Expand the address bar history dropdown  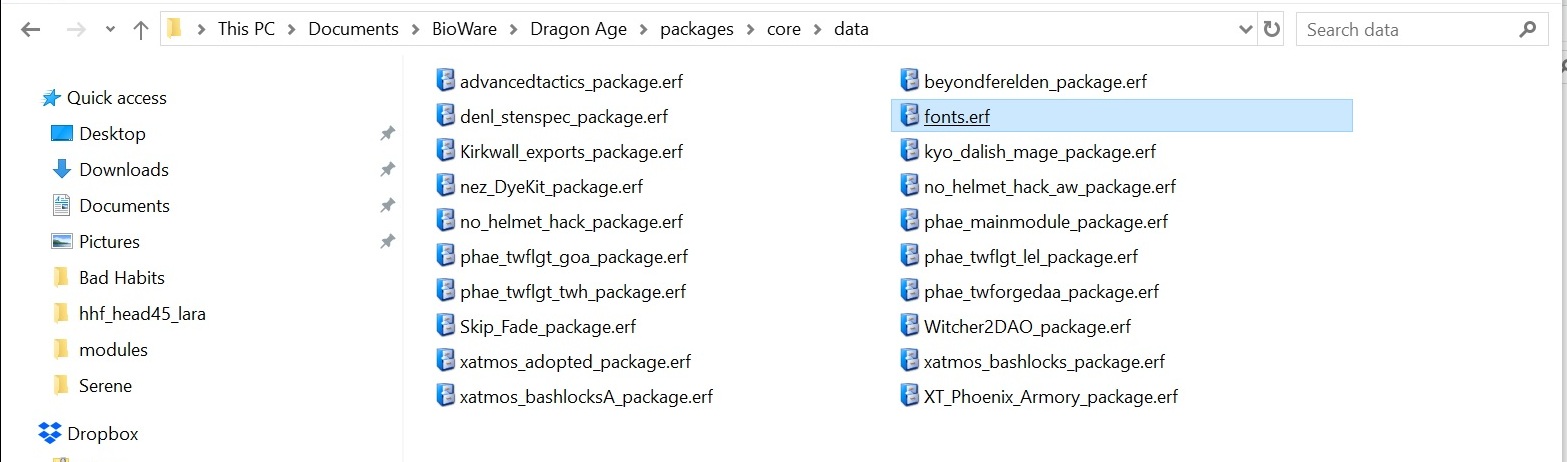pyautogui.click(x=1245, y=29)
